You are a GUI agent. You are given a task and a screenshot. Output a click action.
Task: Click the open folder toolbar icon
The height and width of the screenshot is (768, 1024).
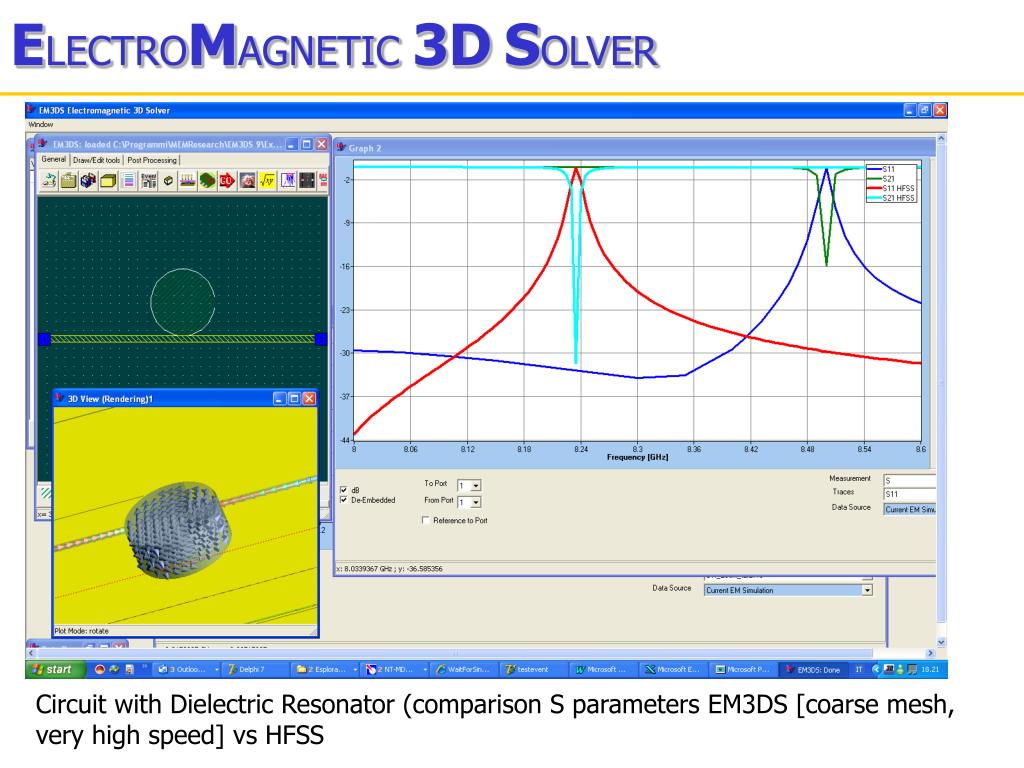click(69, 181)
